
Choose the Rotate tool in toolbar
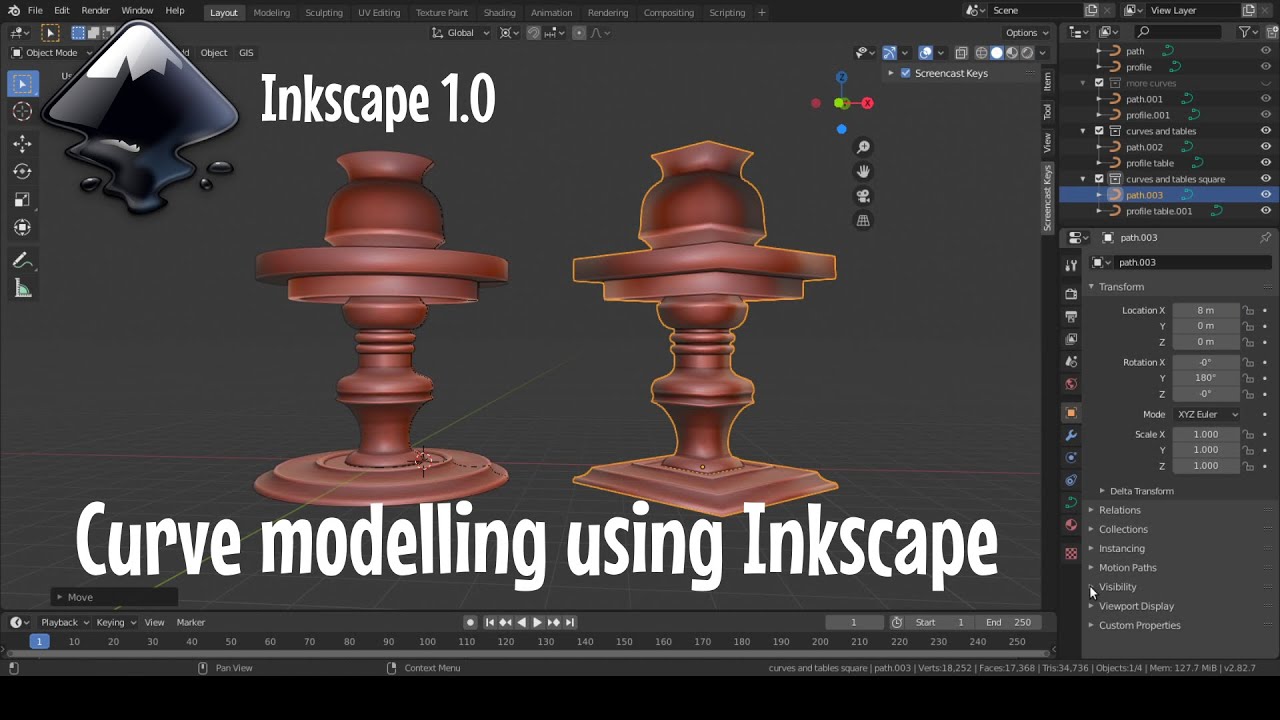tap(22, 172)
